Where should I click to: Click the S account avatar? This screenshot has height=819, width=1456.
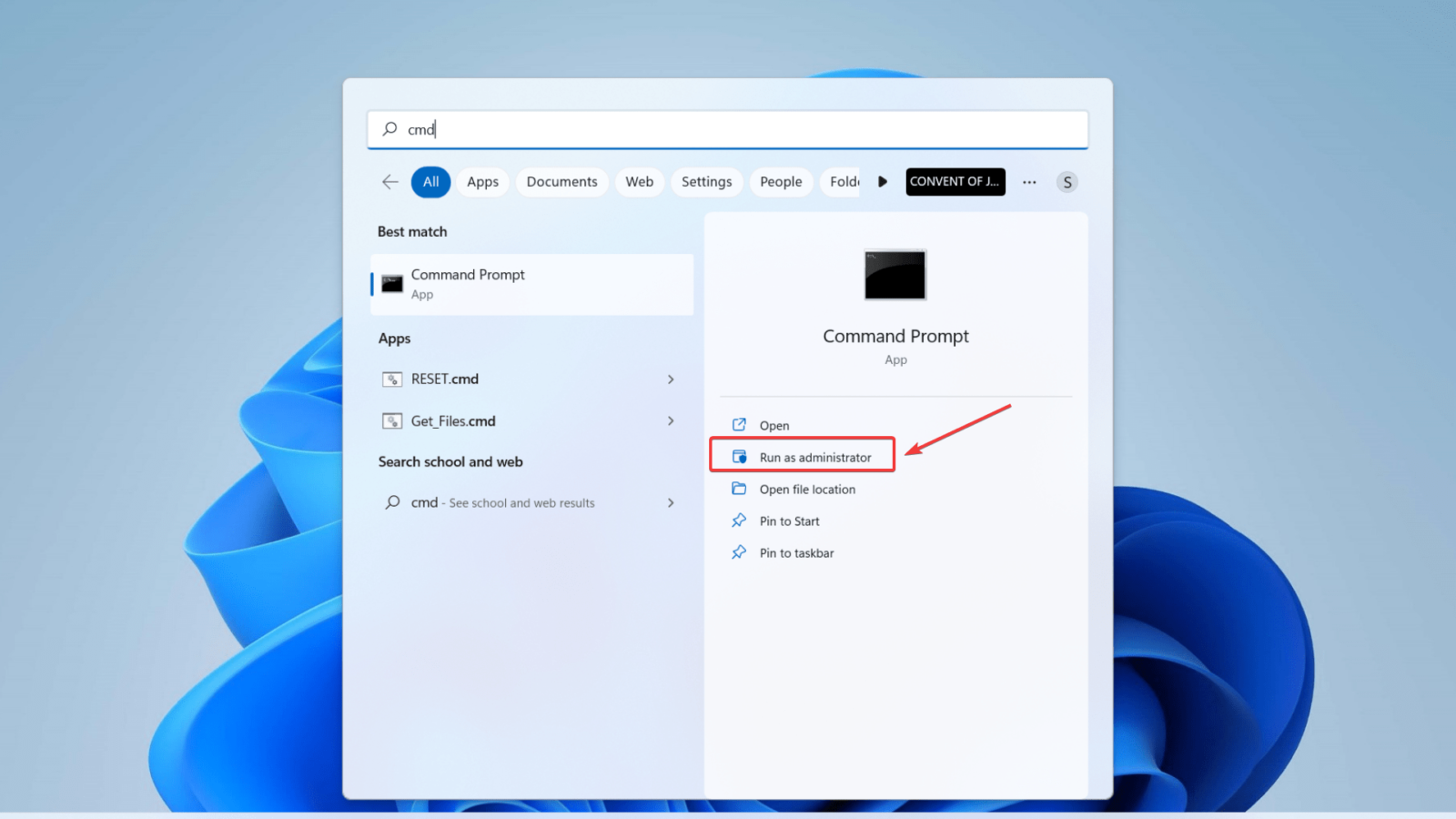click(x=1067, y=182)
